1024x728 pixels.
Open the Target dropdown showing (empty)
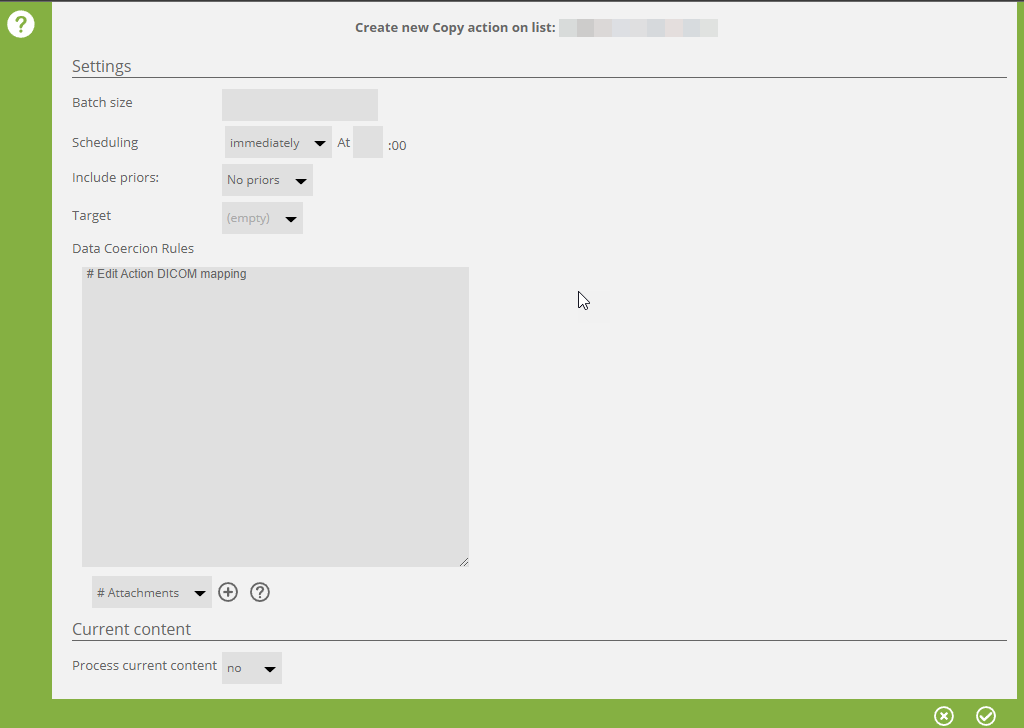tap(262, 218)
